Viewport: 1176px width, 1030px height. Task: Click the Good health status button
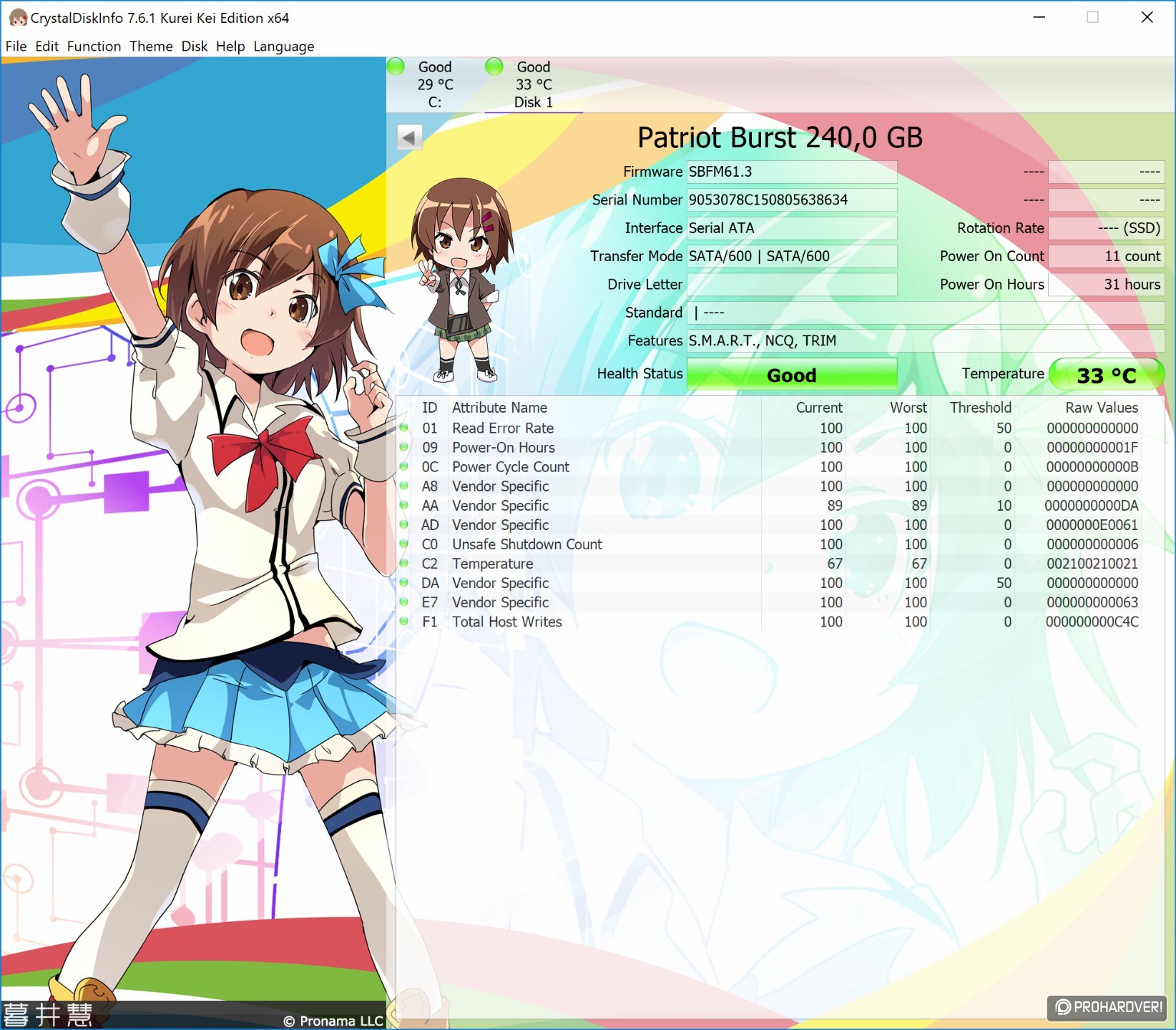pos(792,375)
